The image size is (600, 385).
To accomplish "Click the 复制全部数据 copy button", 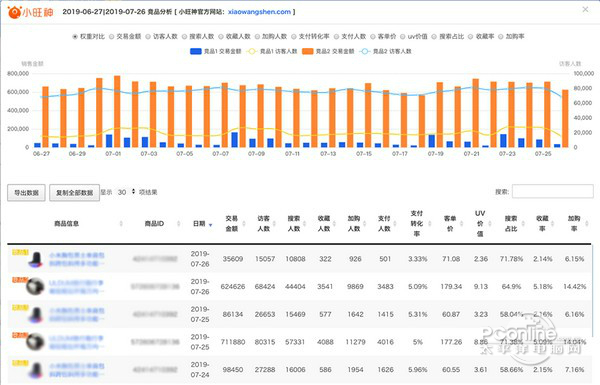I will point(75,192).
